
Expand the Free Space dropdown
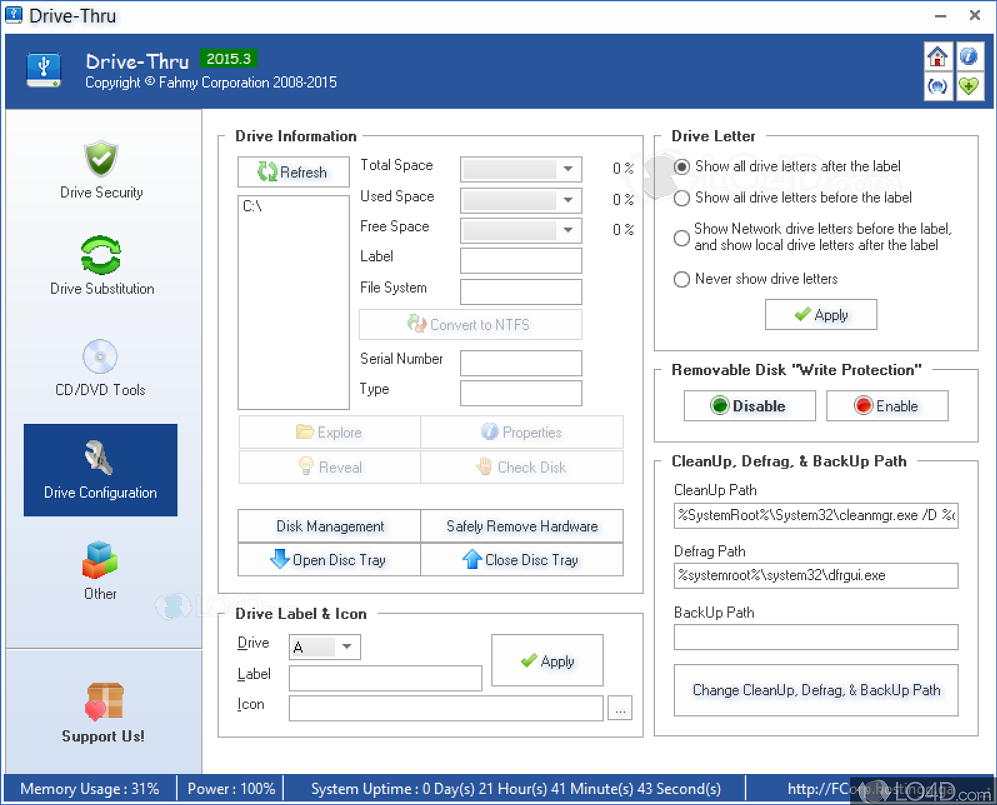click(x=568, y=230)
